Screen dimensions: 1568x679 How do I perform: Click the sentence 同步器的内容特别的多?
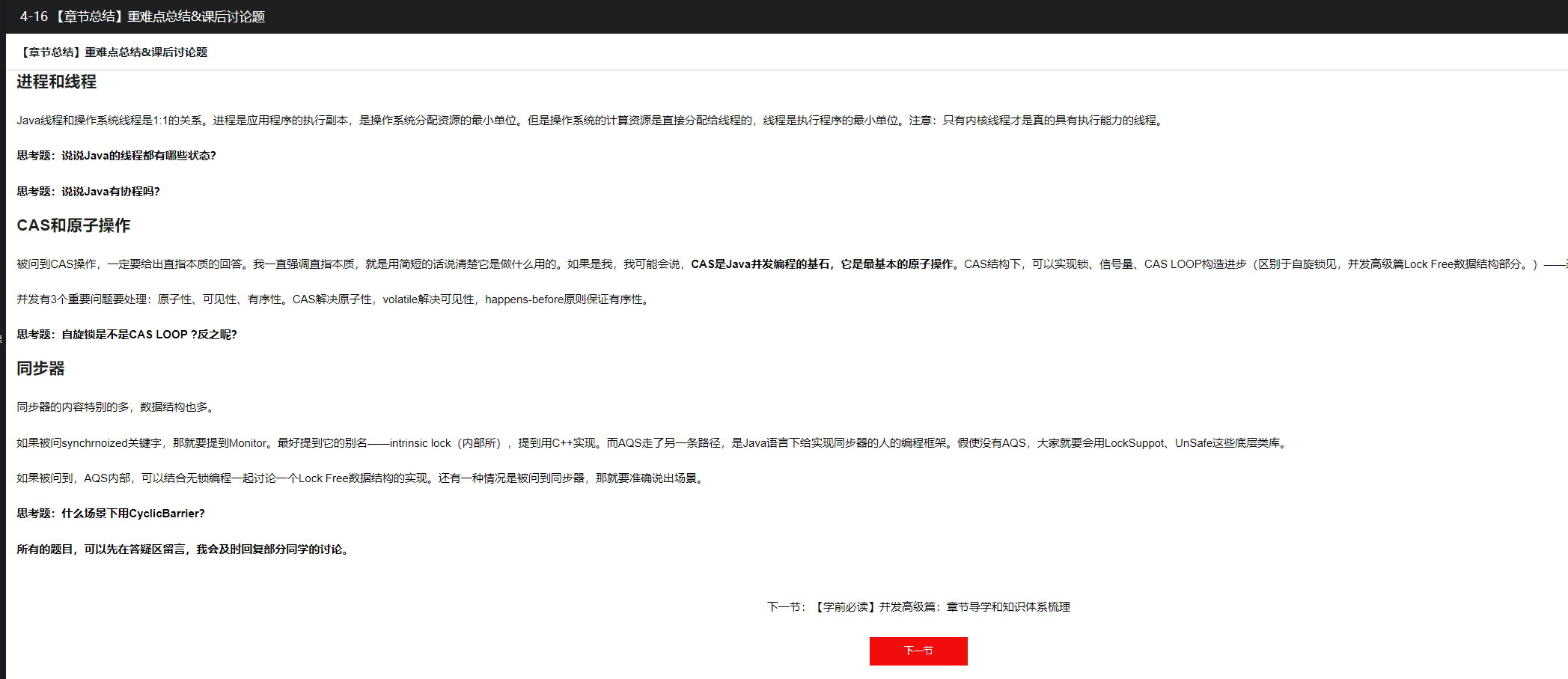click(x=116, y=407)
